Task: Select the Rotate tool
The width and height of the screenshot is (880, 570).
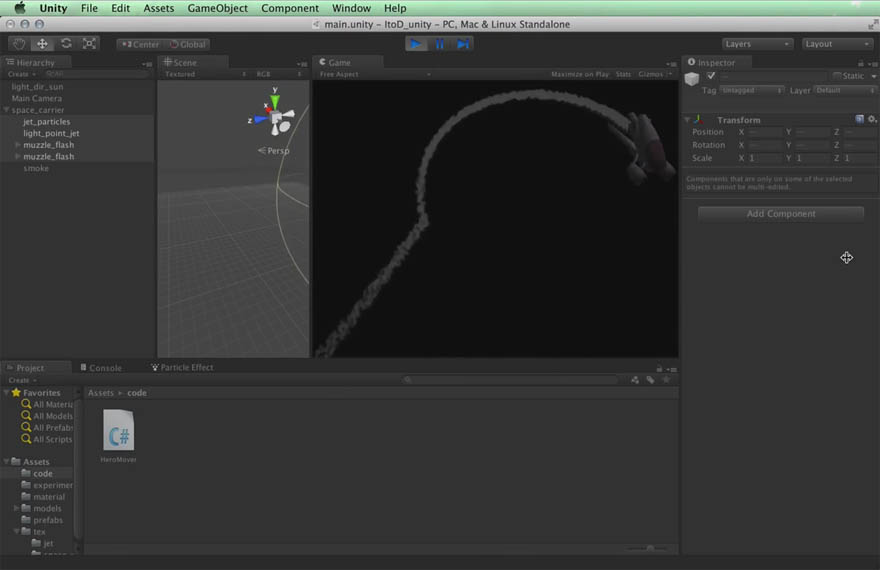Action: coord(66,44)
